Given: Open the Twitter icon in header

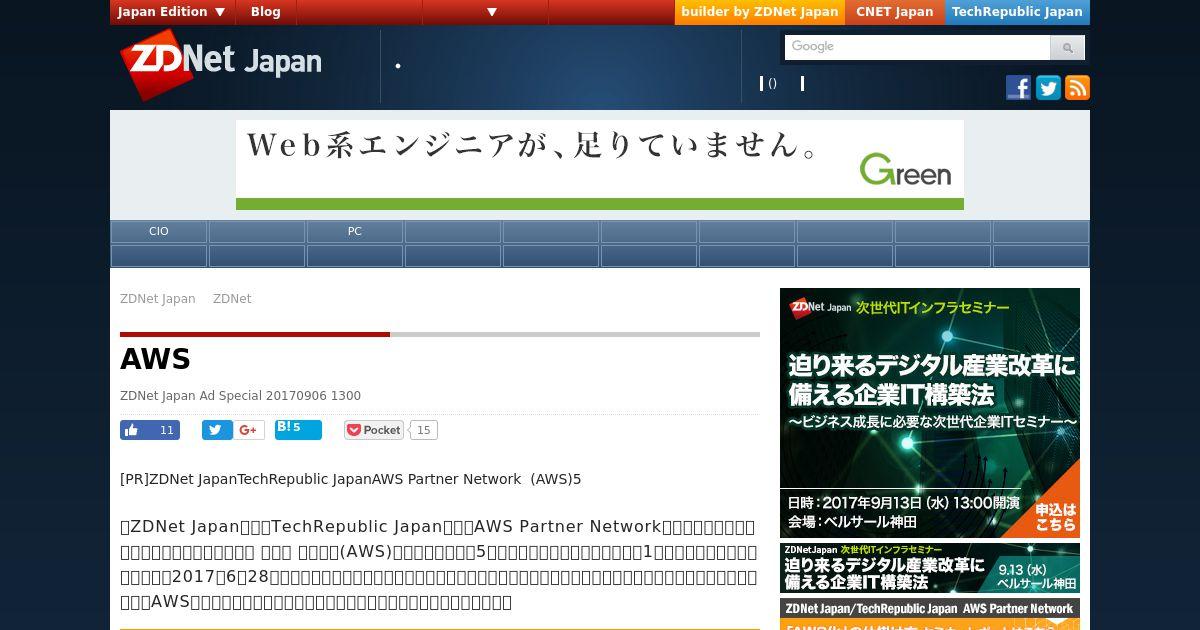Looking at the screenshot, I should pos(1048,88).
